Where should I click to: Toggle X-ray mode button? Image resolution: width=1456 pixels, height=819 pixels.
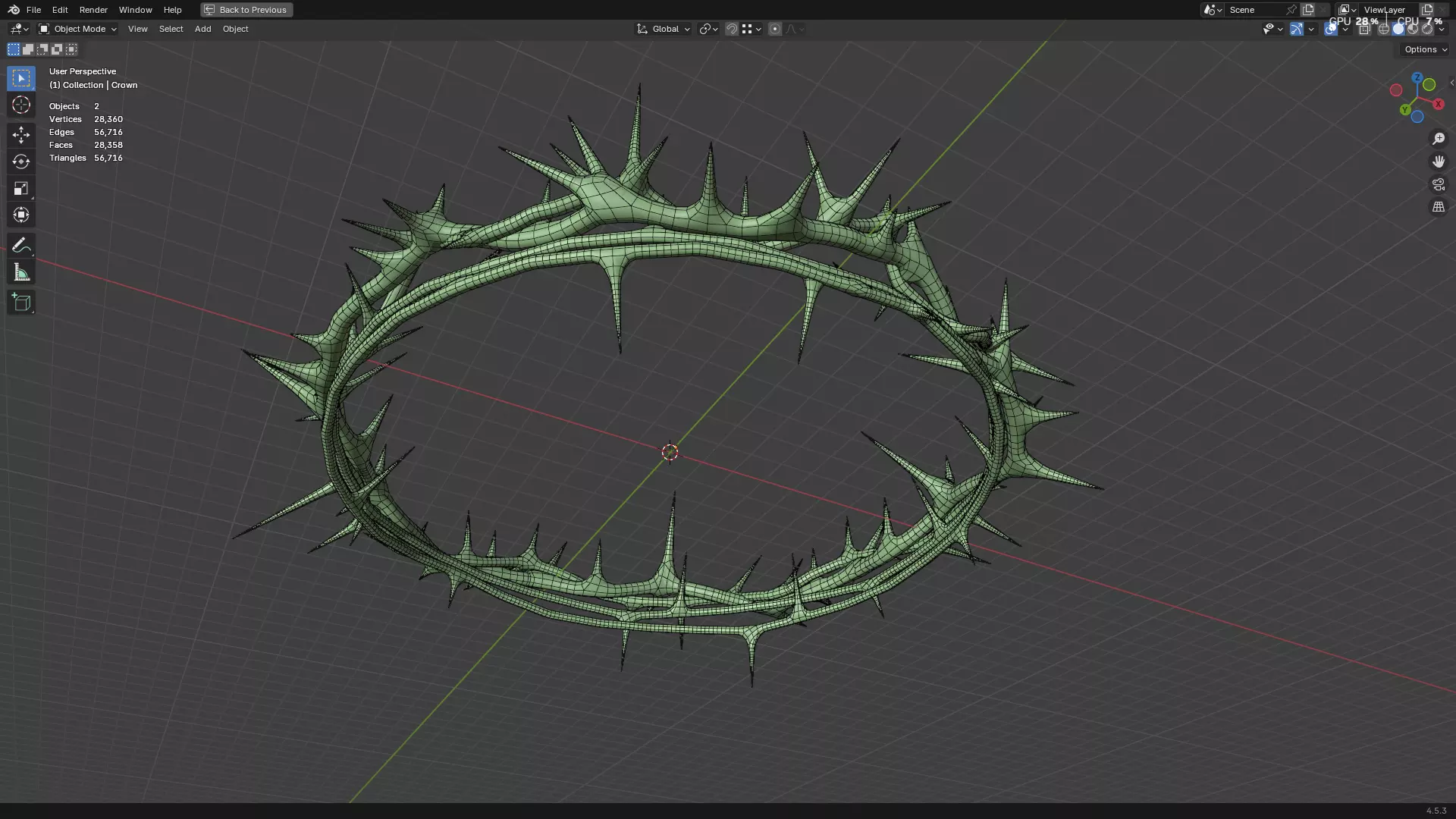[x=1364, y=29]
